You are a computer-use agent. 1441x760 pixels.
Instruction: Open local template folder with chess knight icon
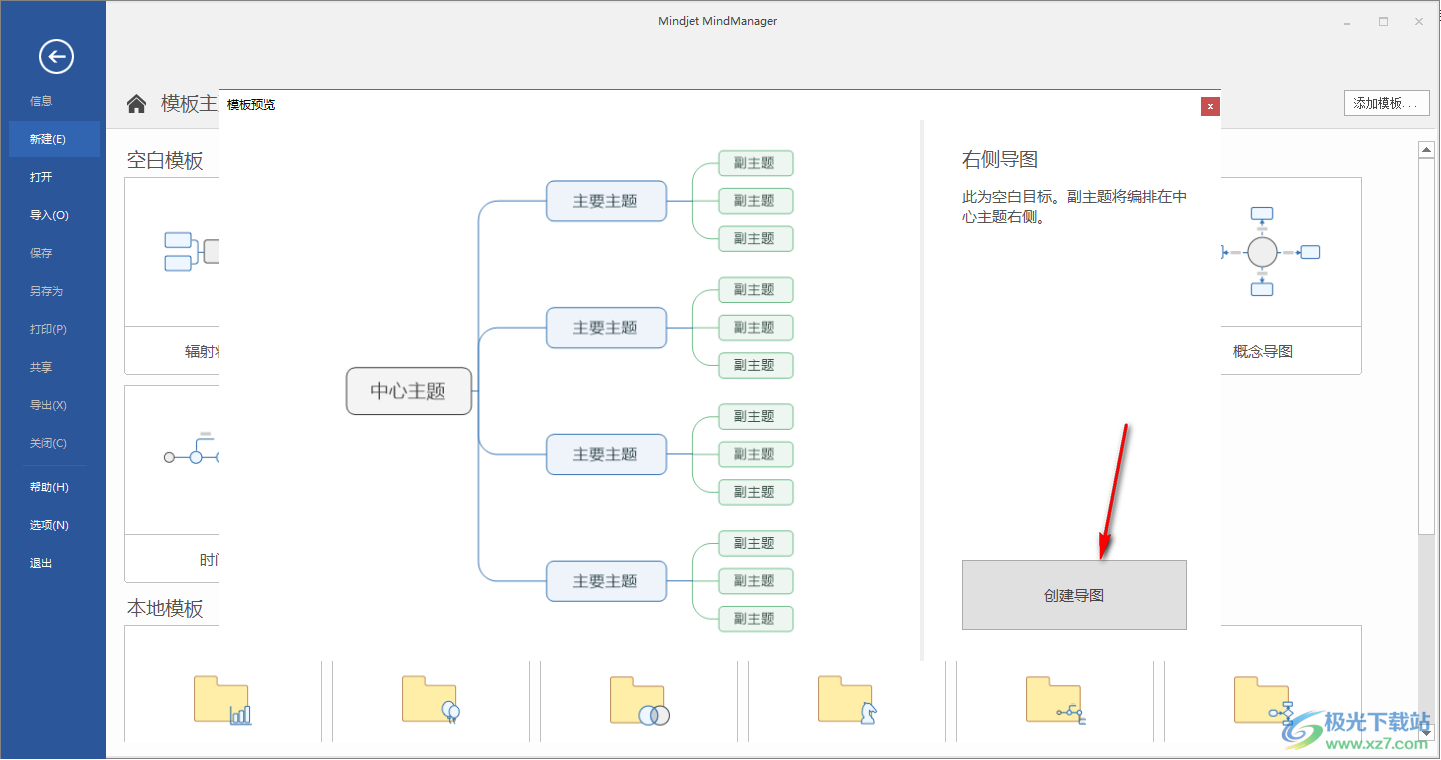(847, 700)
